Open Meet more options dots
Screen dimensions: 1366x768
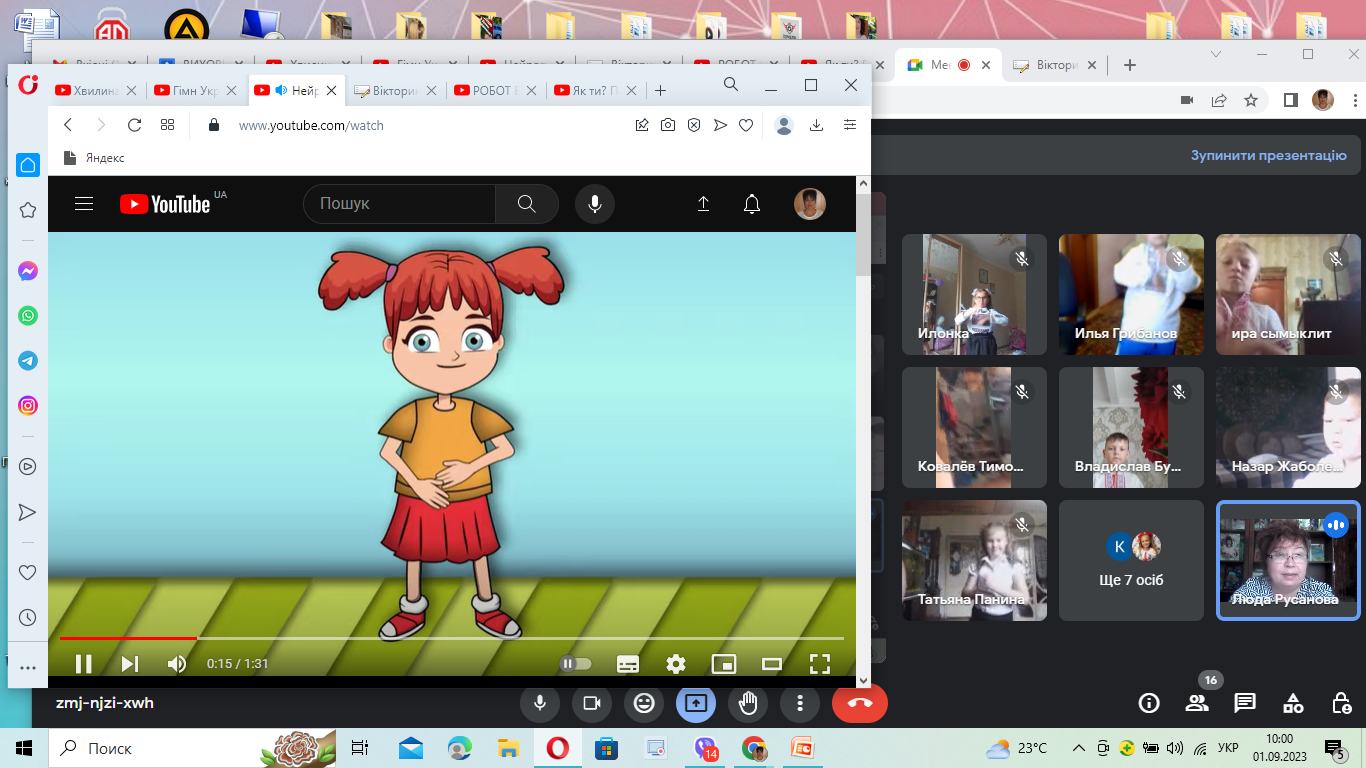pyautogui.click(x=800, y=703)
